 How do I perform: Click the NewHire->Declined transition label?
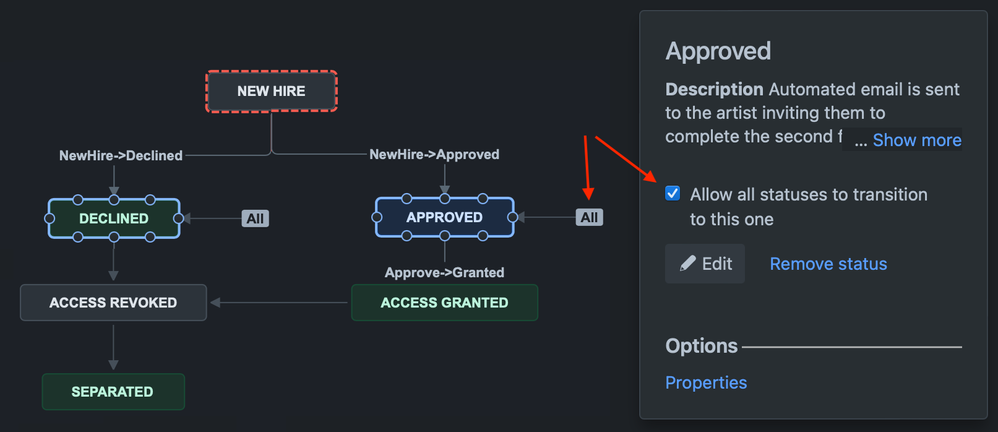(121, 155)
